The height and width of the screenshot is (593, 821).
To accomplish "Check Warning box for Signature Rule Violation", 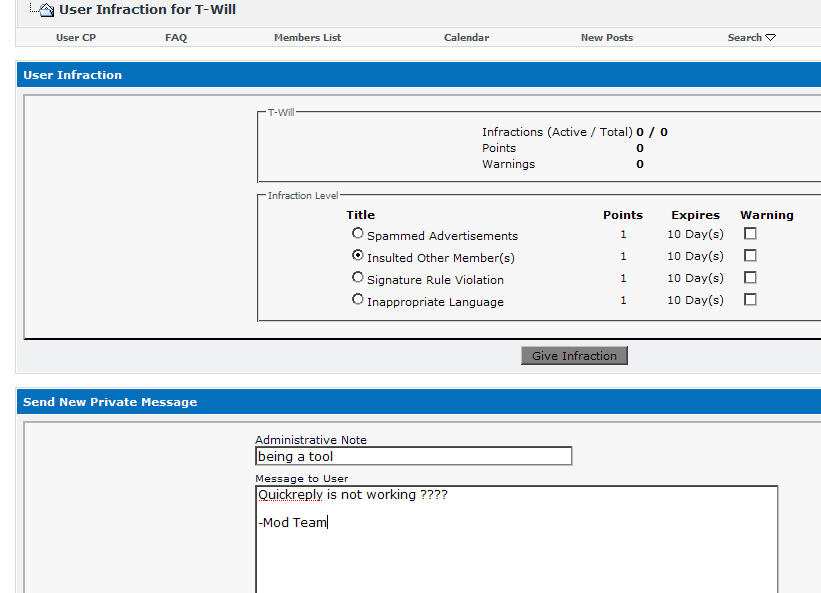I will (x=750, y=278).
